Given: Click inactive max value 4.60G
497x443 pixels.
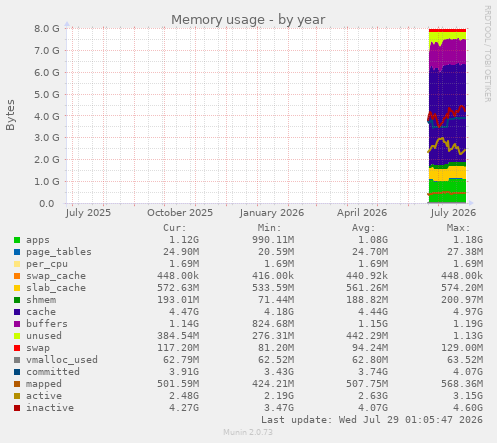Looking at the screenshot, I should (468, 408).
